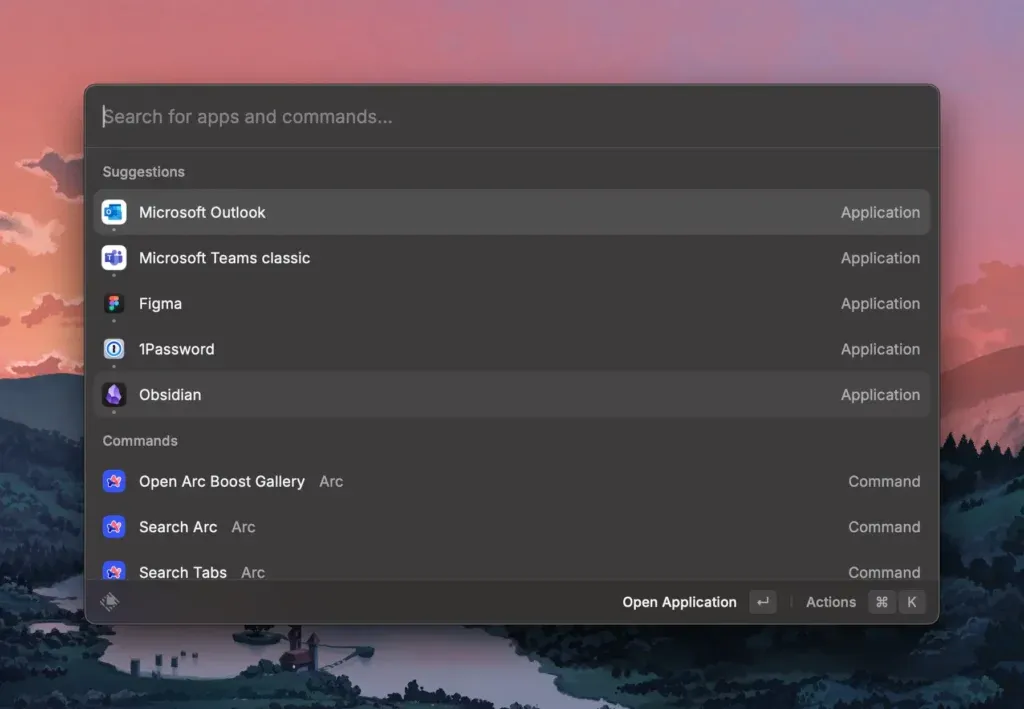Click the Arc icon beside Search Arc
Screen dimensions: 1024x709
click(114, 527)
